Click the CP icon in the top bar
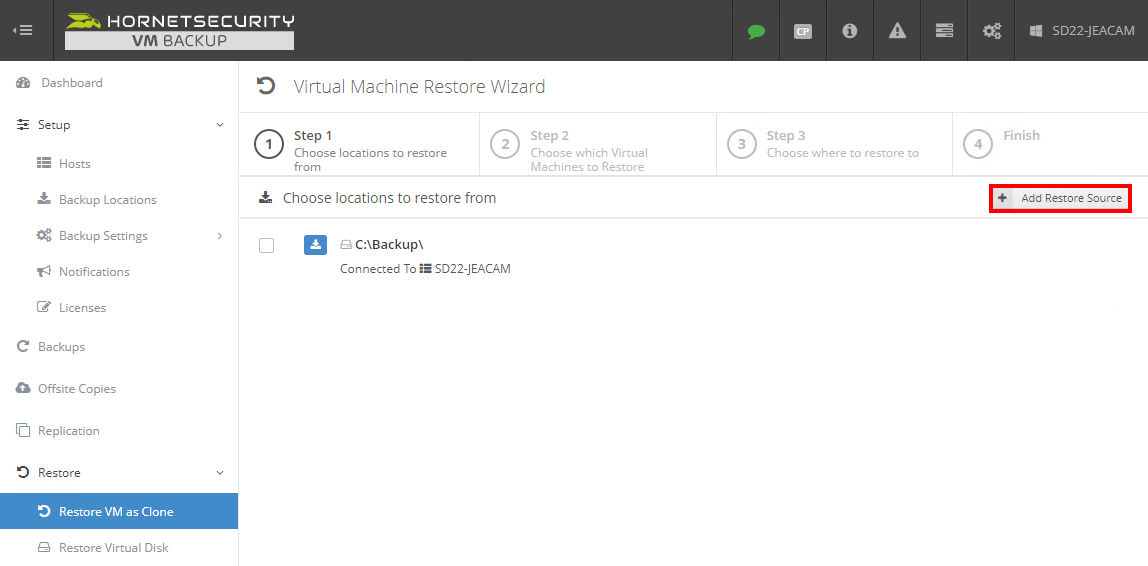The height and width of the screenshot is (566, 1148). click(802, 31)
